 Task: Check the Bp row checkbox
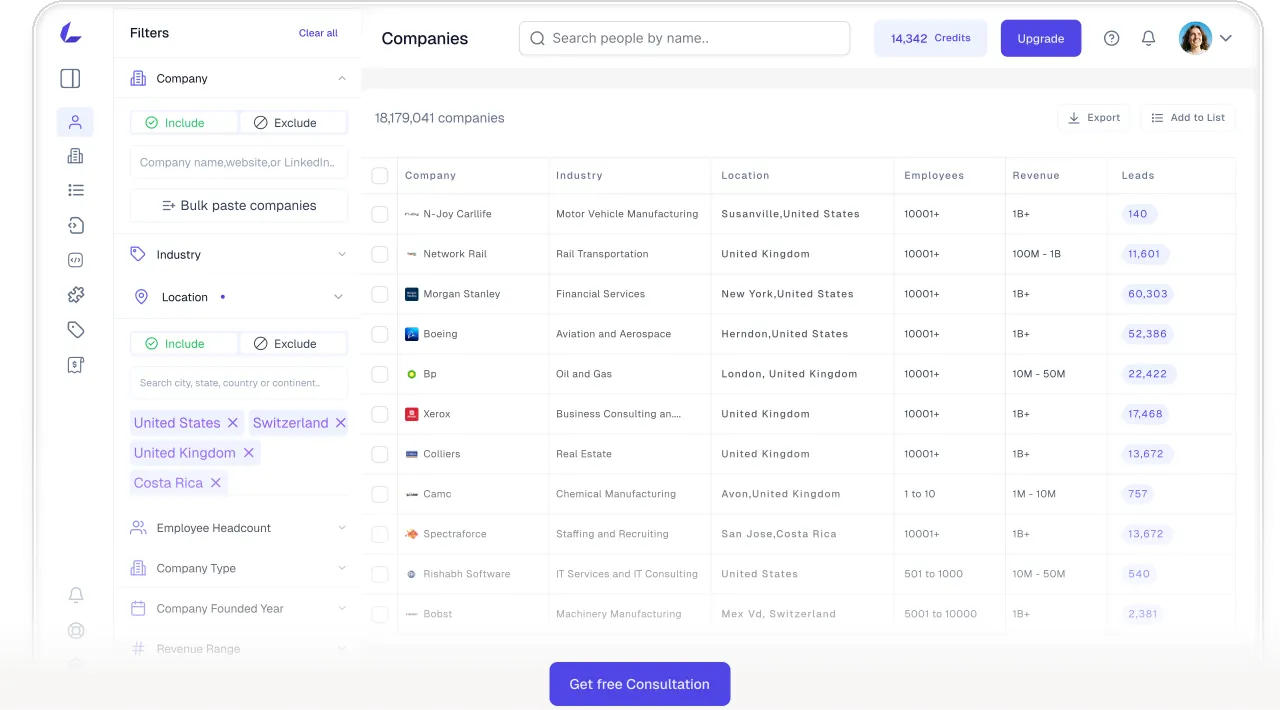379,374
